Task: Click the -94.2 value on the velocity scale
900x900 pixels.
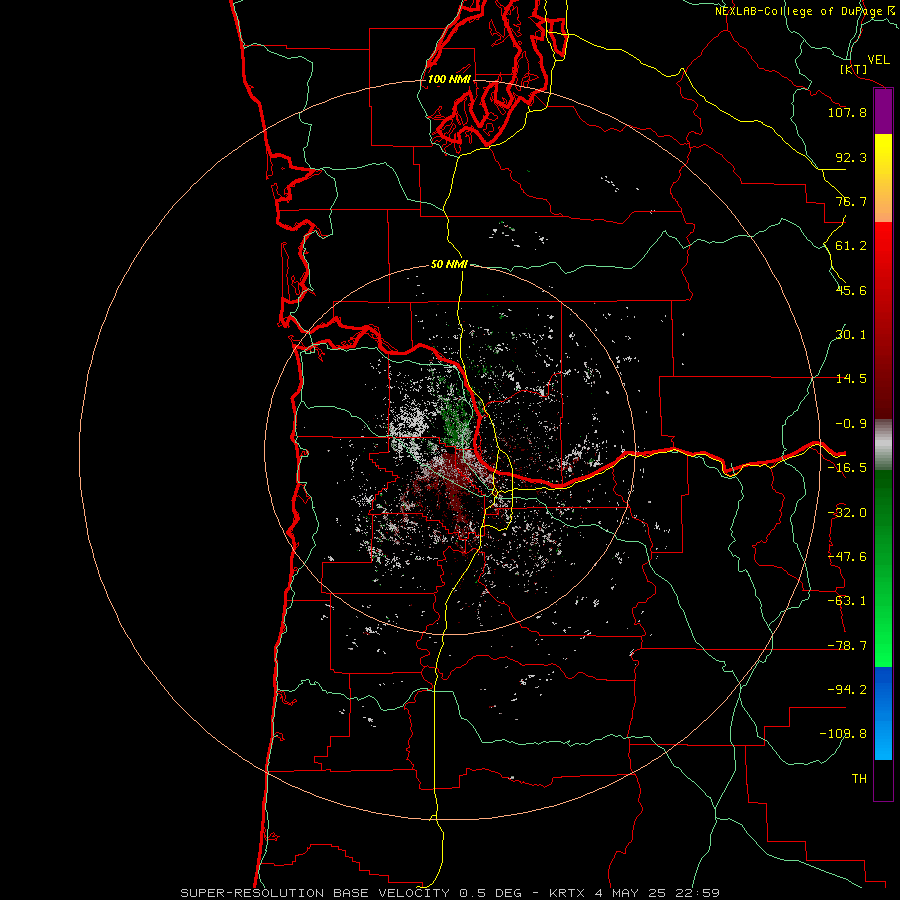Action: pos(847,689)
